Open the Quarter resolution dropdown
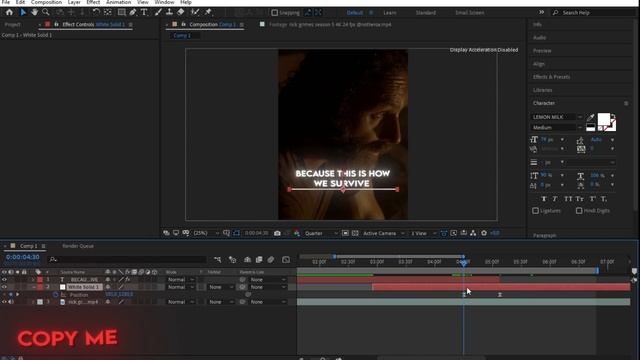 321,233
